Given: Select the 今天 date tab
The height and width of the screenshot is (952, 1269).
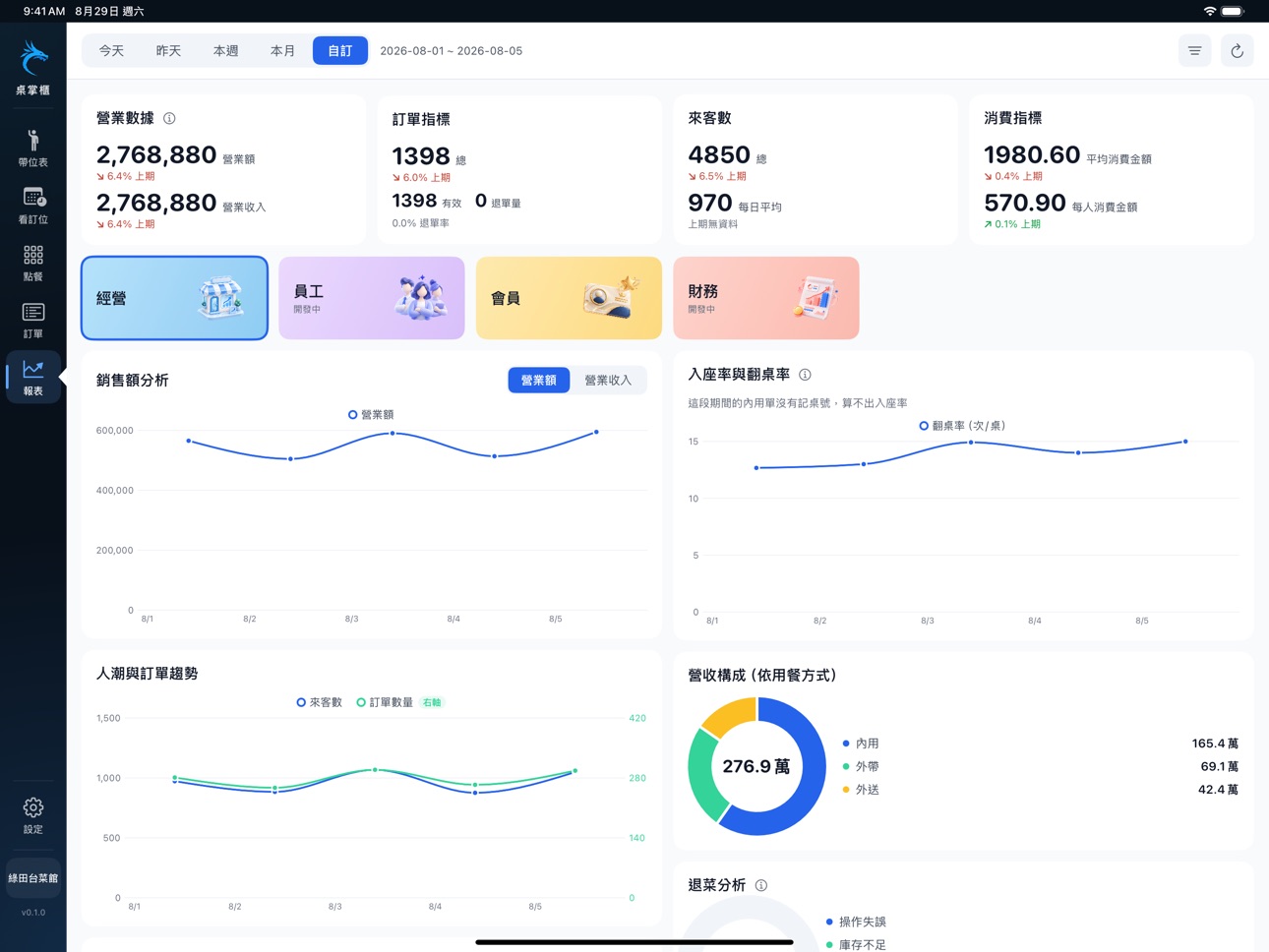Looking at the screenshot, I should pyautogui.click(x=111, y=51).
